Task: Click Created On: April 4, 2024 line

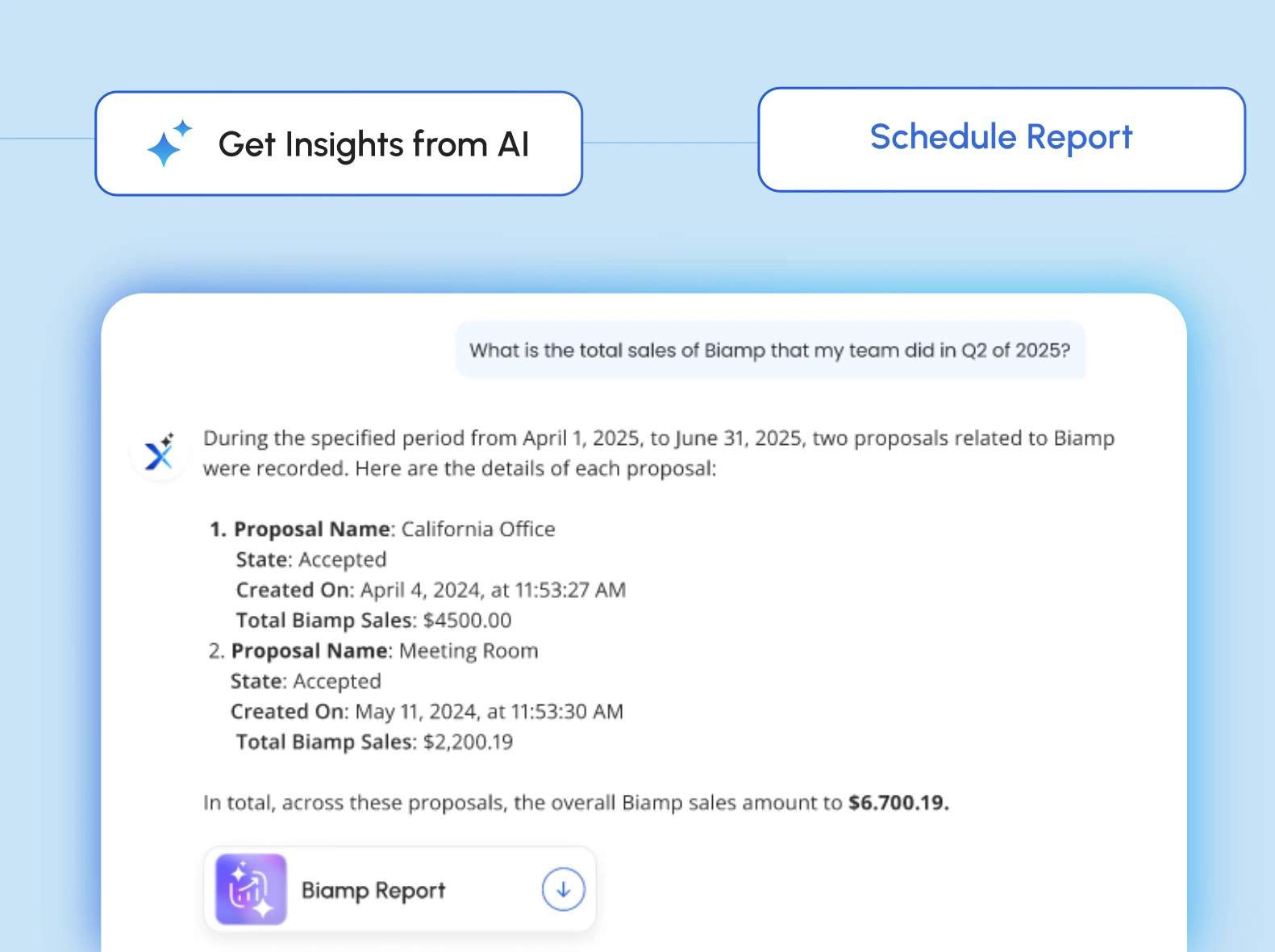Action: [x=431, y=590]
